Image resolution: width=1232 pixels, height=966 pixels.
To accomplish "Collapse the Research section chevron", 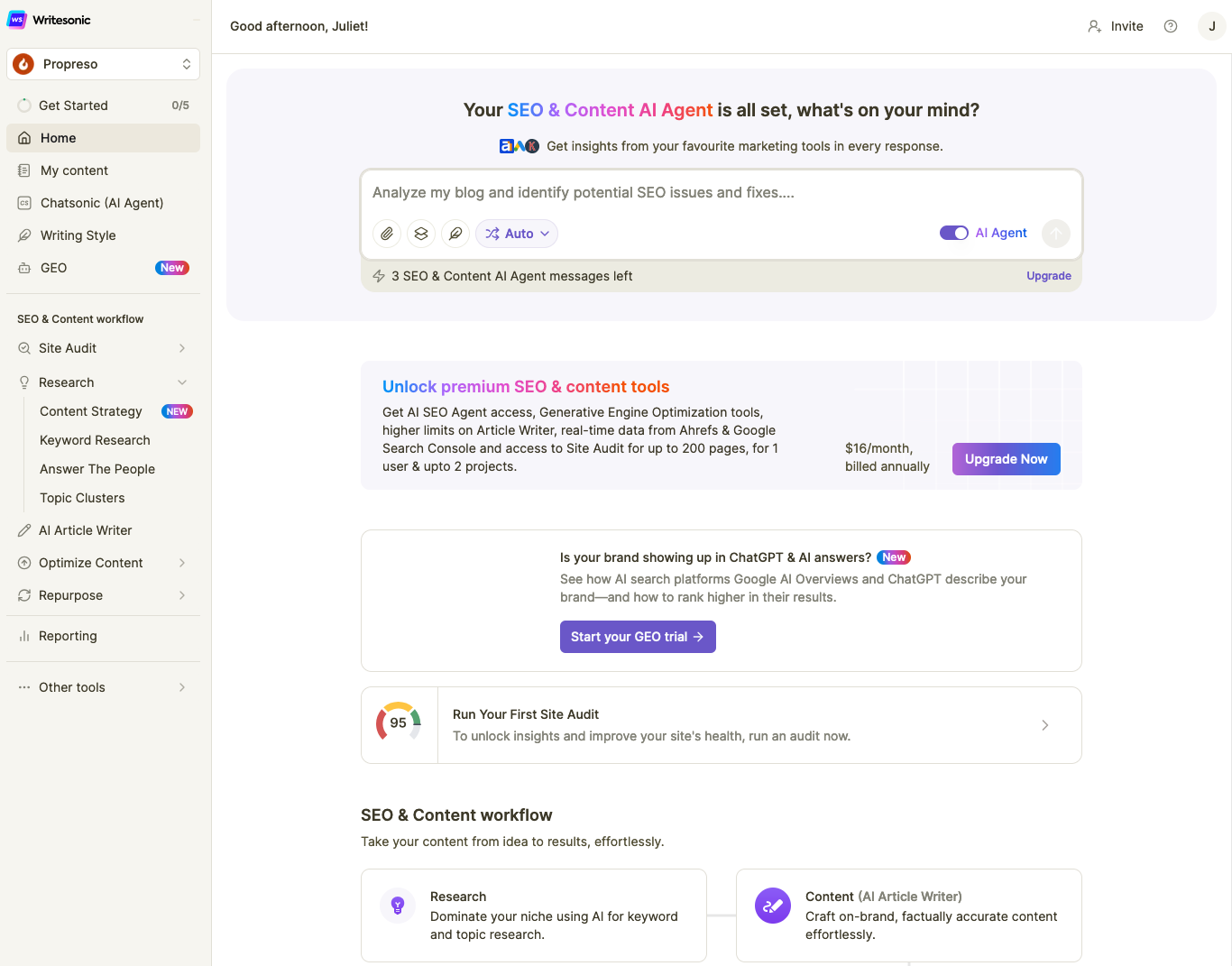I will 182,382.
